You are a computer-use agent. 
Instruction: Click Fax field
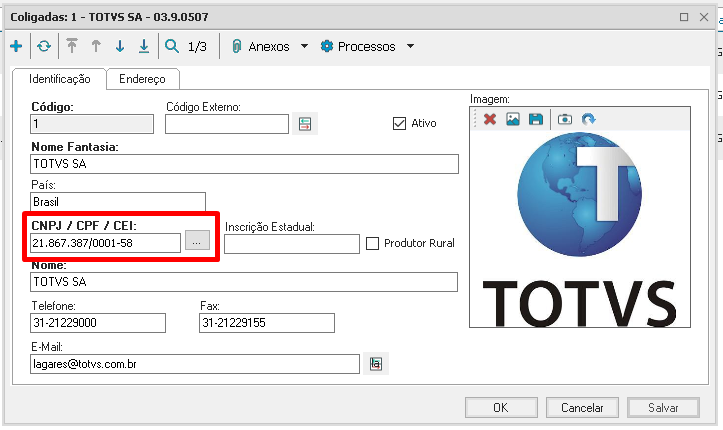pyautogui.click(x=267, y=323)
